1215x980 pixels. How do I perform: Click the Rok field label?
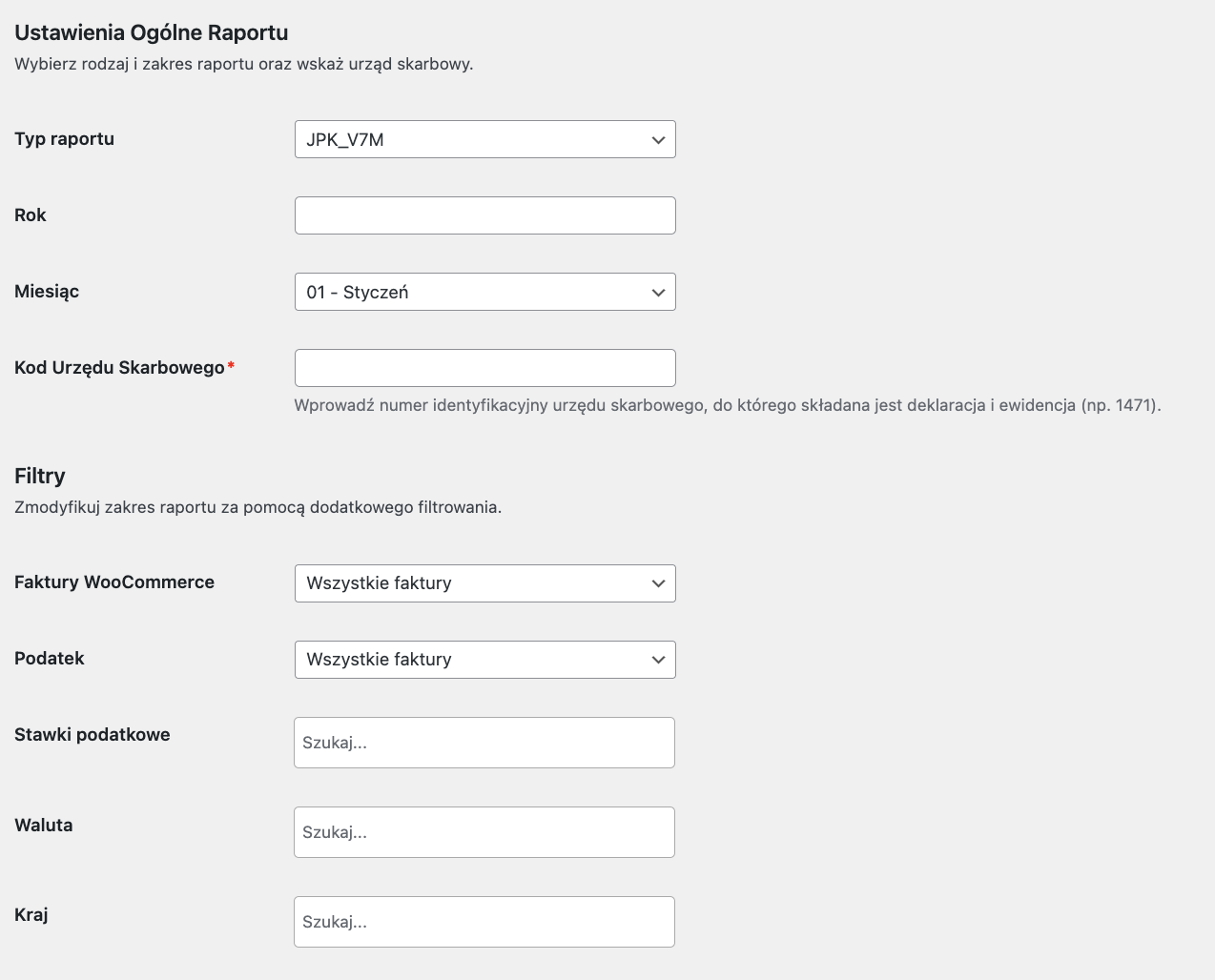pos(31,215)
